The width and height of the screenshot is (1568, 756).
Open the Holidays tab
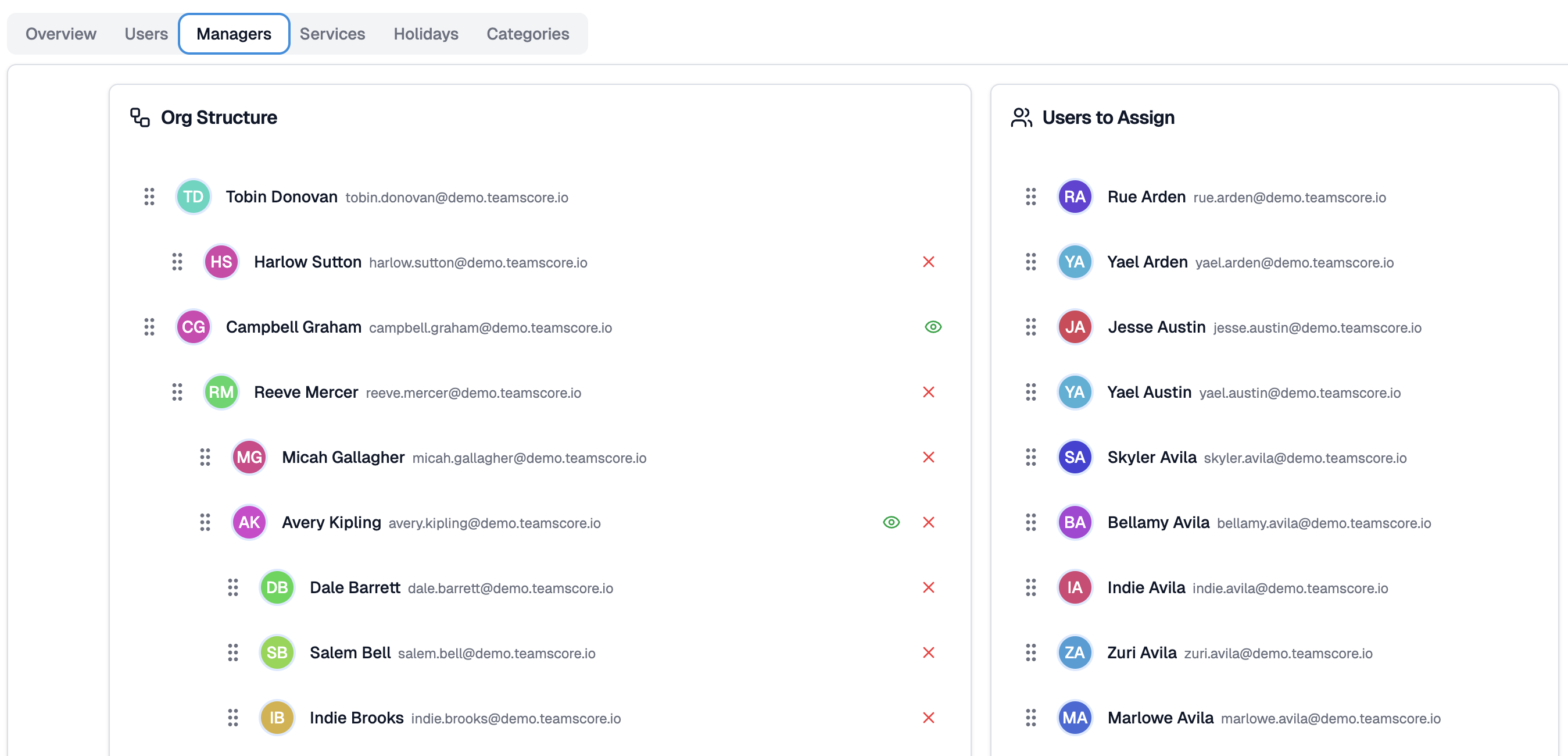point(425,34)
